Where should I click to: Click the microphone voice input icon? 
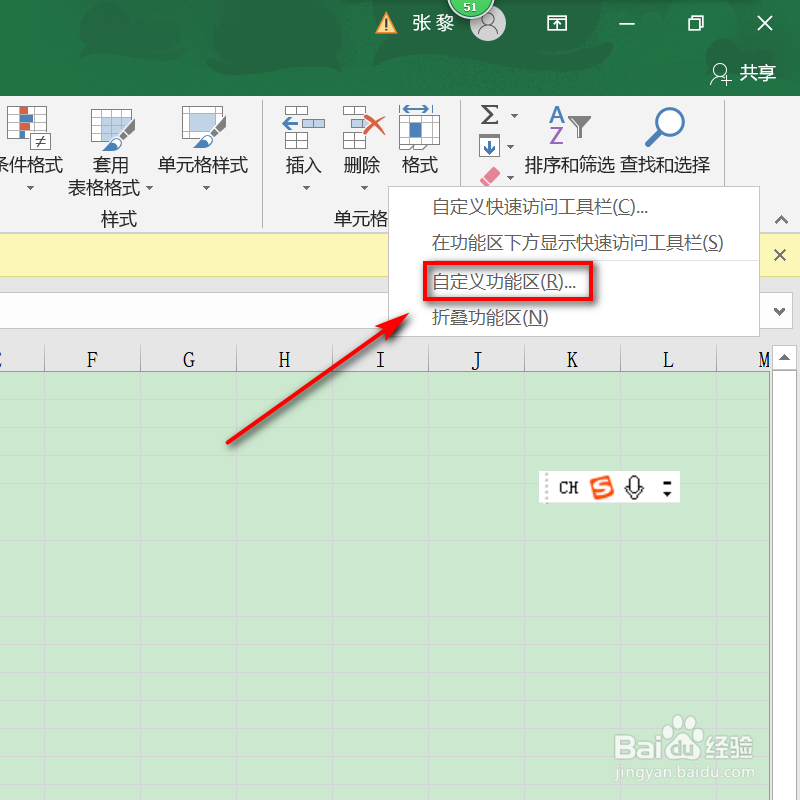coord(634,487)
